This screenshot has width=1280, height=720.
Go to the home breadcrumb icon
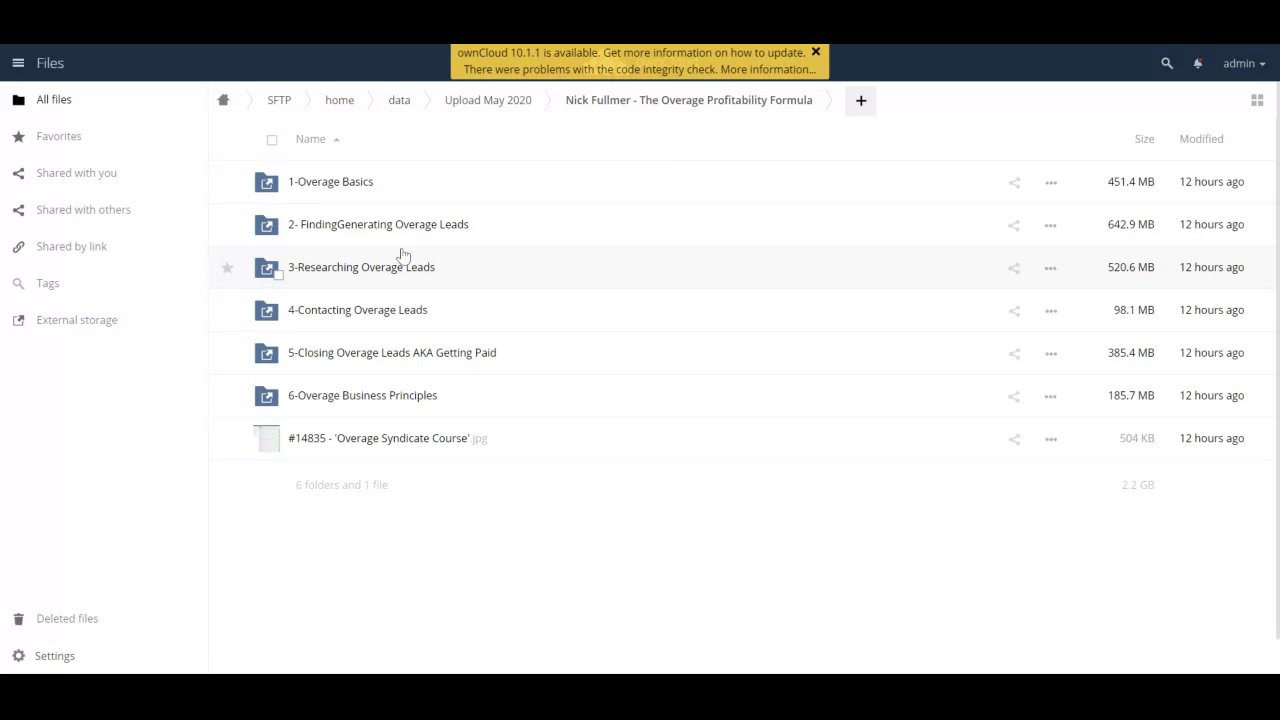point(223,100)
